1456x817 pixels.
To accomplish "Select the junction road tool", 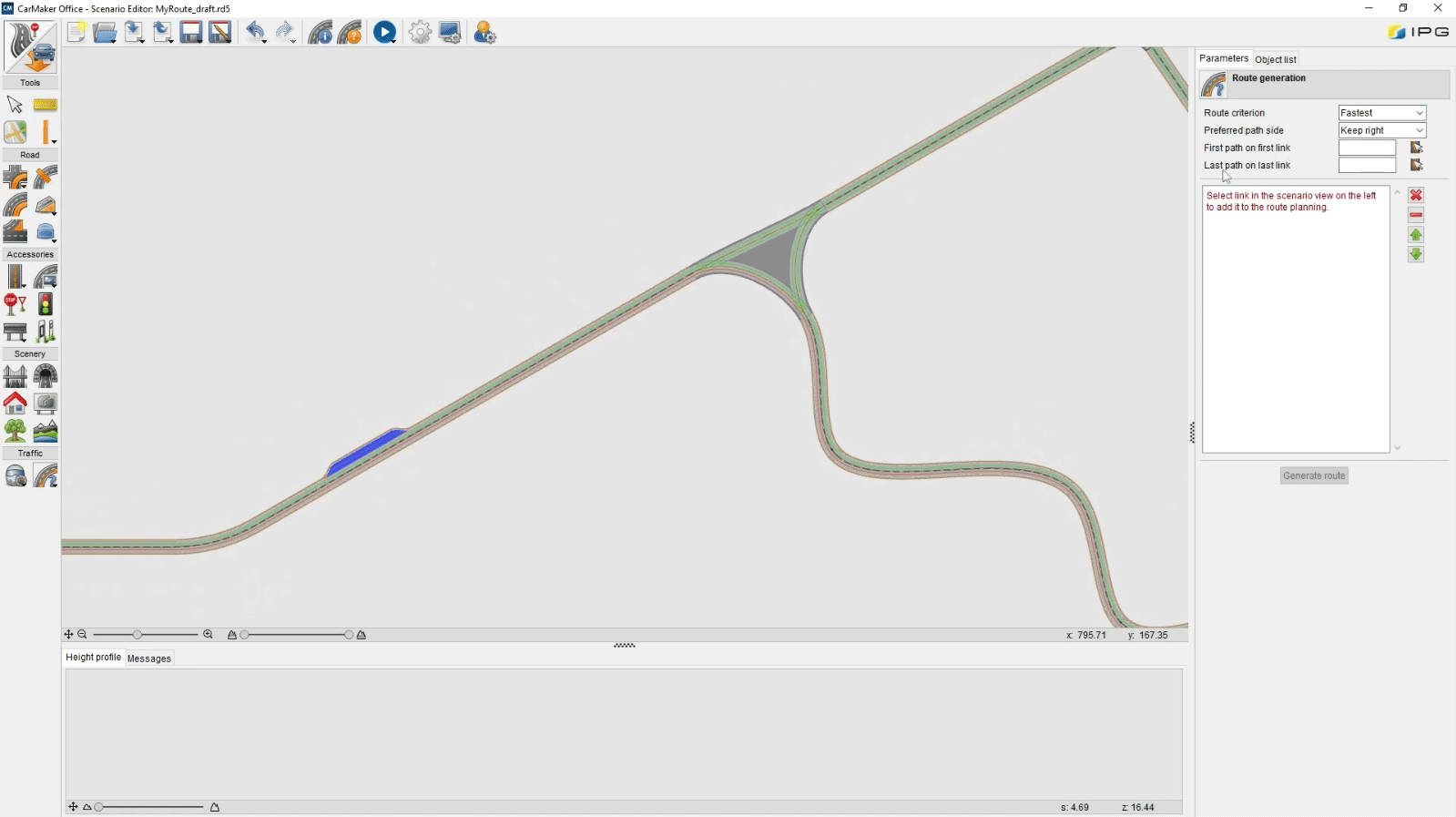I will pyautogui.click(x=15, y=177).
